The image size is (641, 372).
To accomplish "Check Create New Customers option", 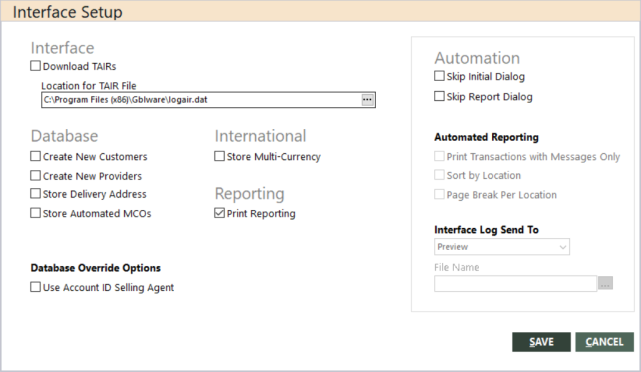I will pyautogui.click(x=36, y=156).
